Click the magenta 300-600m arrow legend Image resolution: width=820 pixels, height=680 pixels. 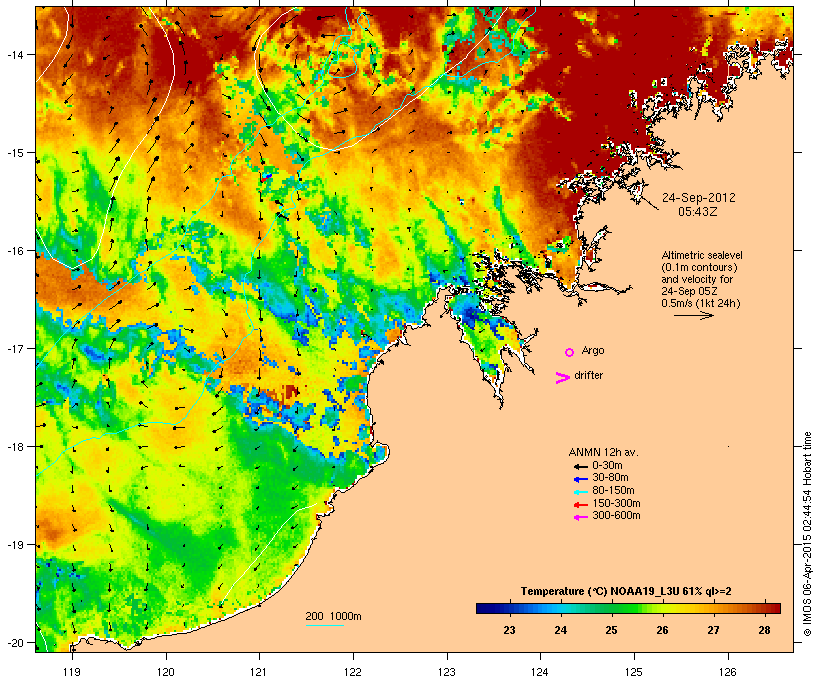(581, 517)
